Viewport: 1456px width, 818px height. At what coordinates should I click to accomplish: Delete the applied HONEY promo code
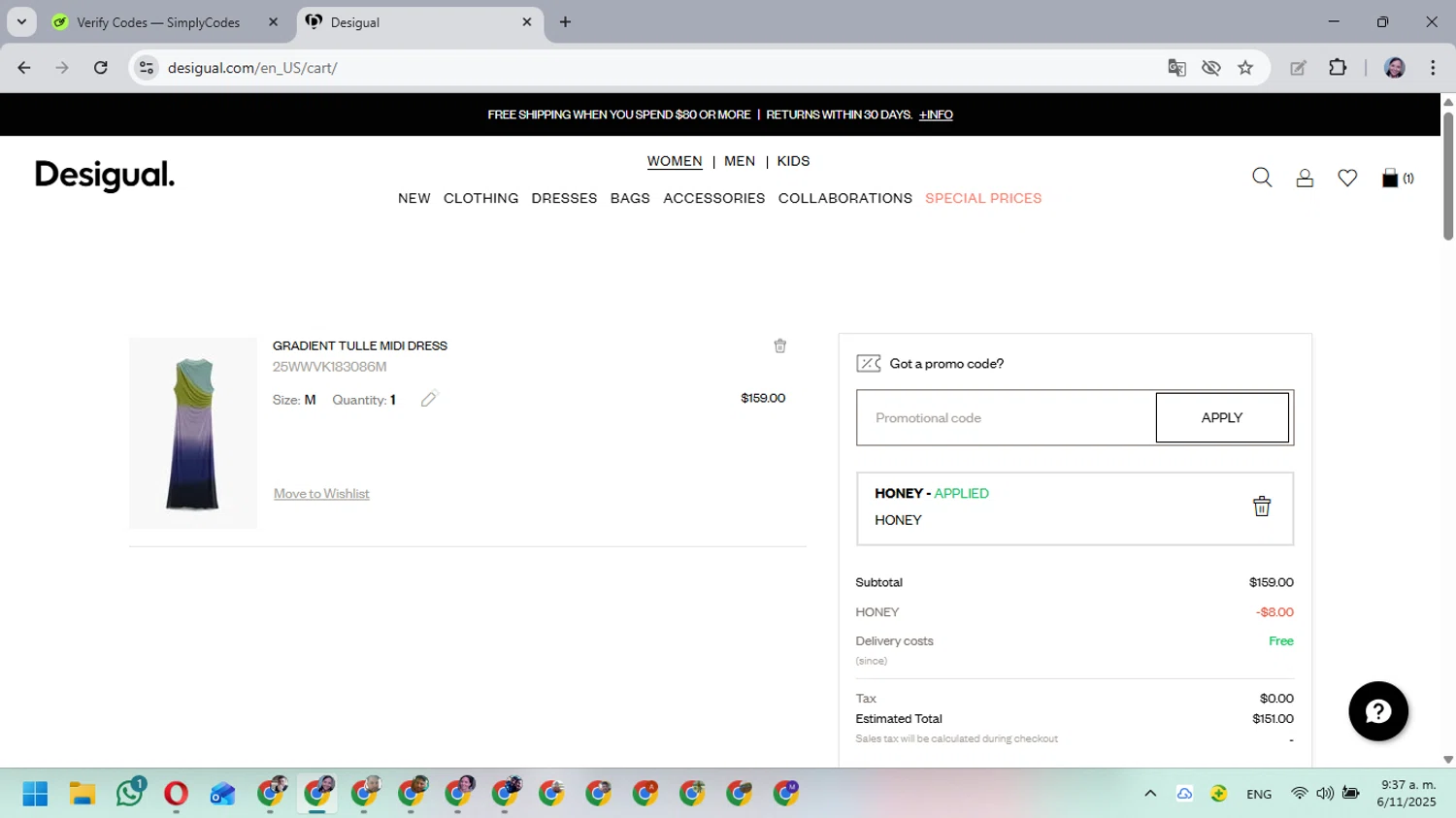point(1262,507)
